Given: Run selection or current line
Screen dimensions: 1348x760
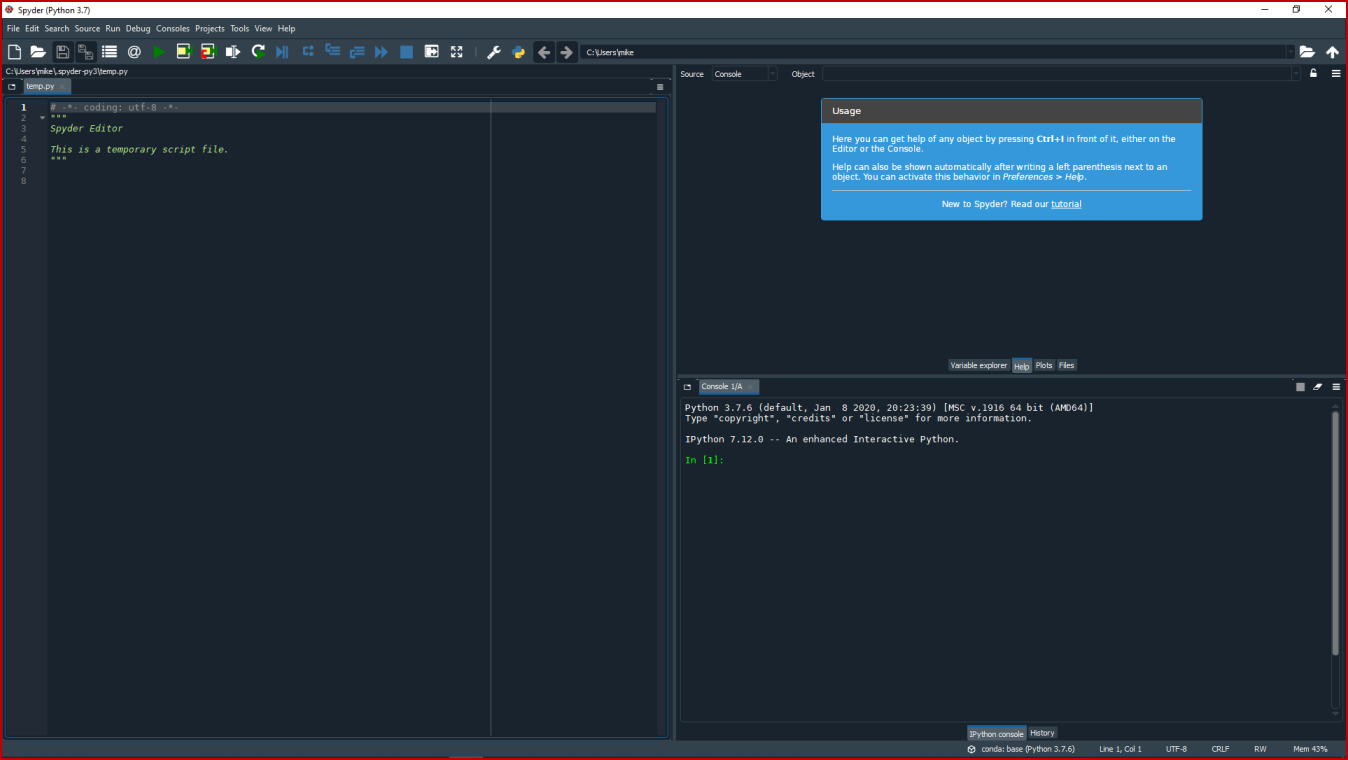Looking at the screenshot, I should pyautogui.click(x=233, y=52).
